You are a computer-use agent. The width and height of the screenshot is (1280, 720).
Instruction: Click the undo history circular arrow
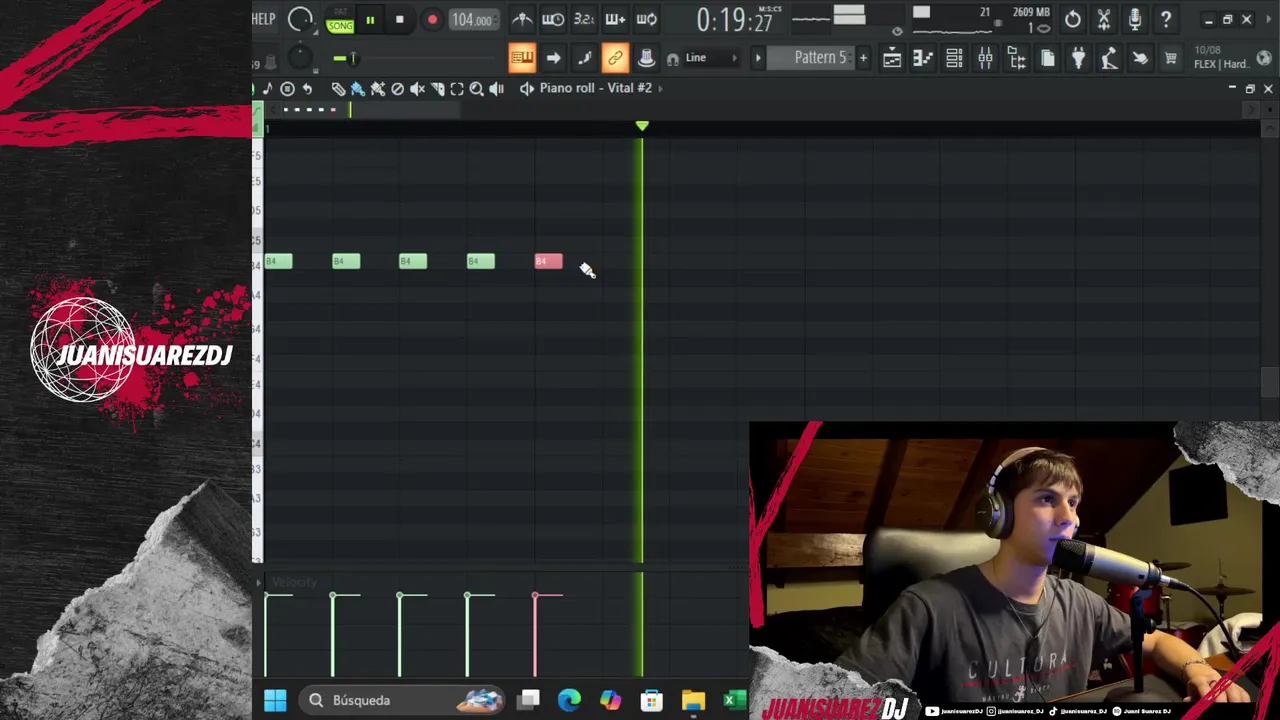(1072, 19)
